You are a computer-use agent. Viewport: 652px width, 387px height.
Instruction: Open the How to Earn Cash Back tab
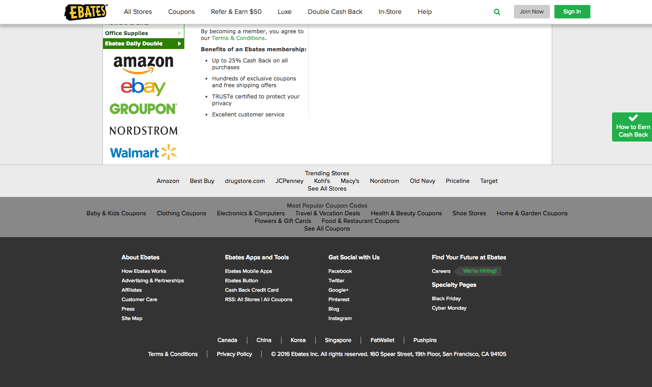tap(632, 127)
